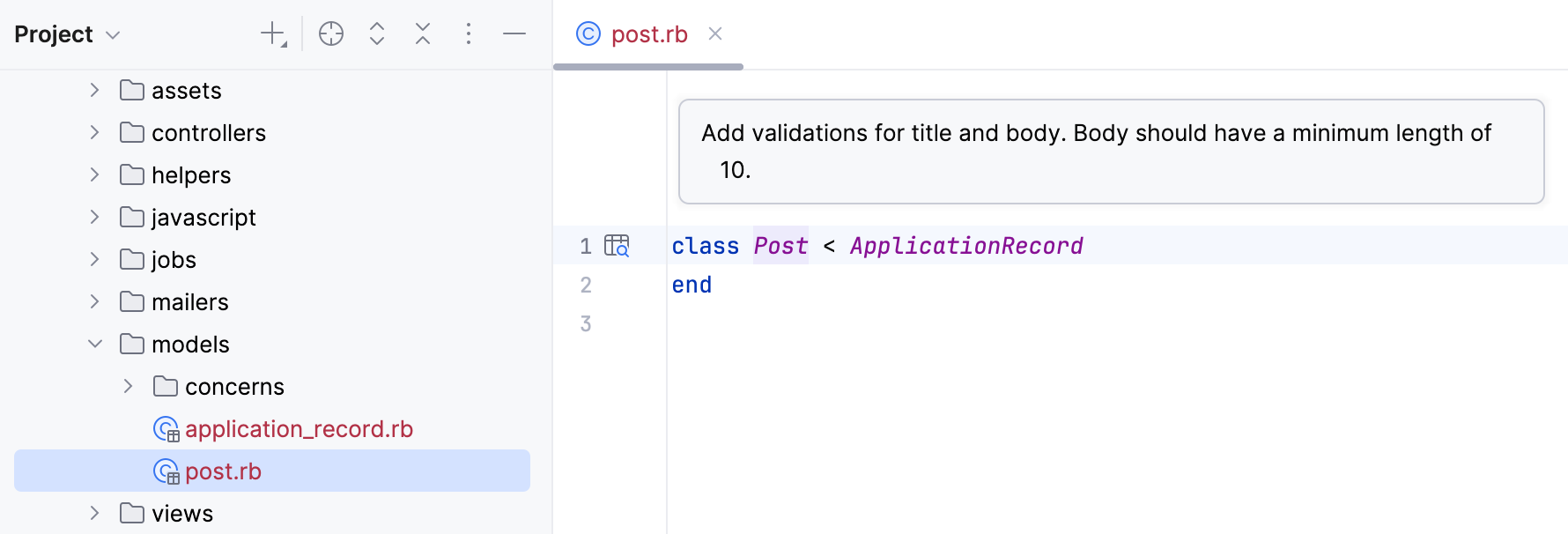Click the ApplicationRecord class reference
The height and width of the screenshot is (534, 1568).
click(x=966, y=246)
